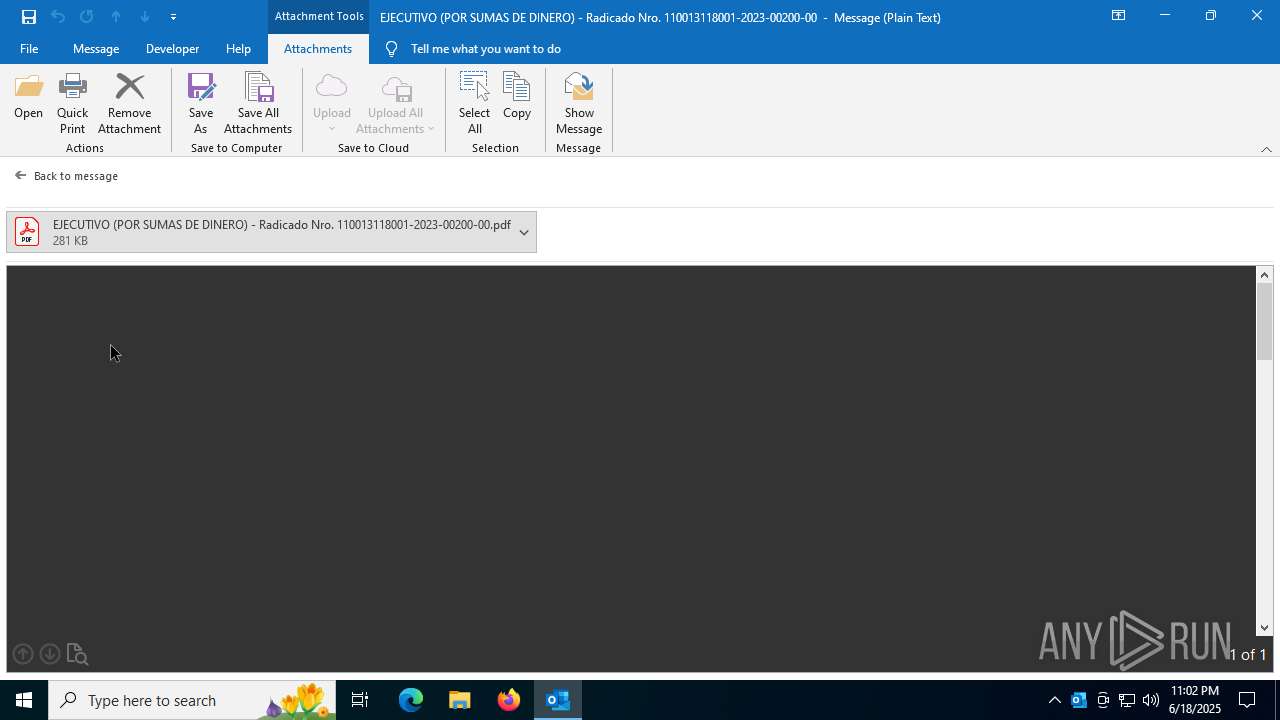Click the Save icon in title bar
This screenshot has height=720, width=1280.
pyautogui.click(x=29, y=17)
